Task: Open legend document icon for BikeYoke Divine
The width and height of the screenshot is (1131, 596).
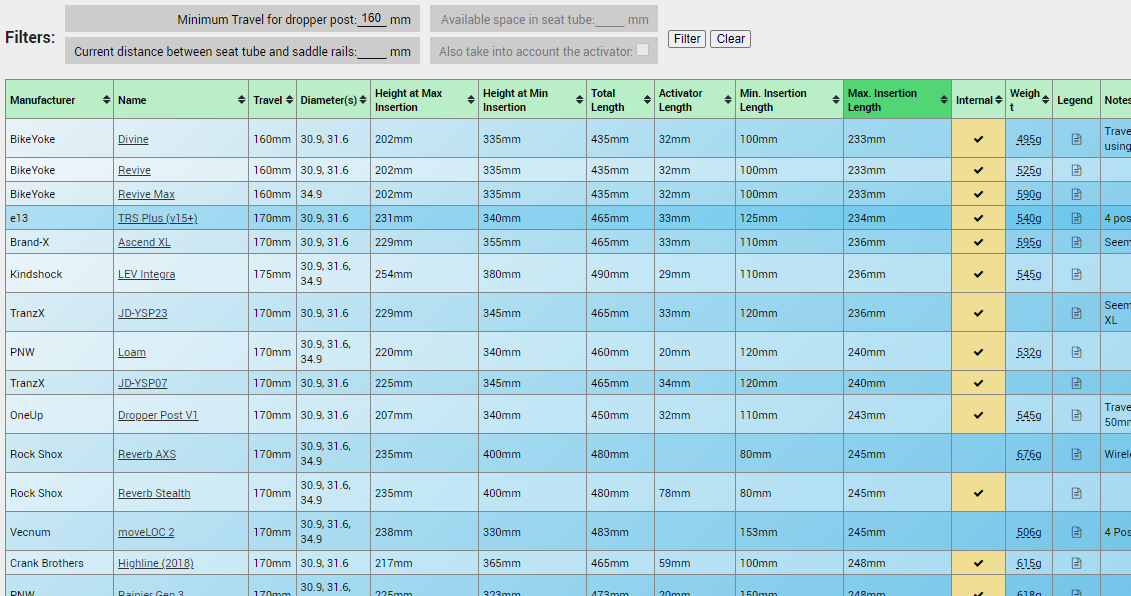Action: pos(1076,139)
